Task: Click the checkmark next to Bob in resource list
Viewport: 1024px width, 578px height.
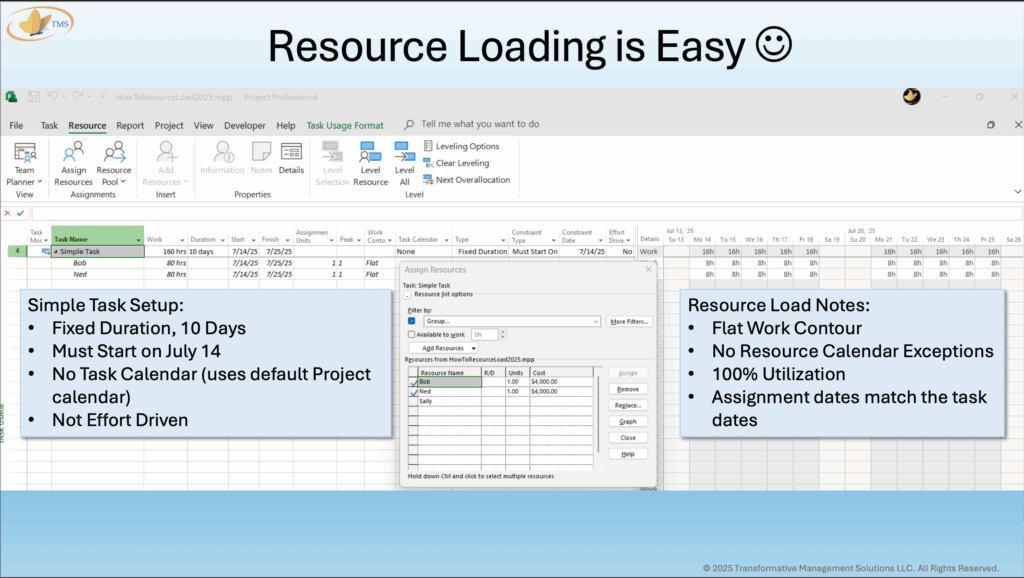Action: (x=413, y=382)
